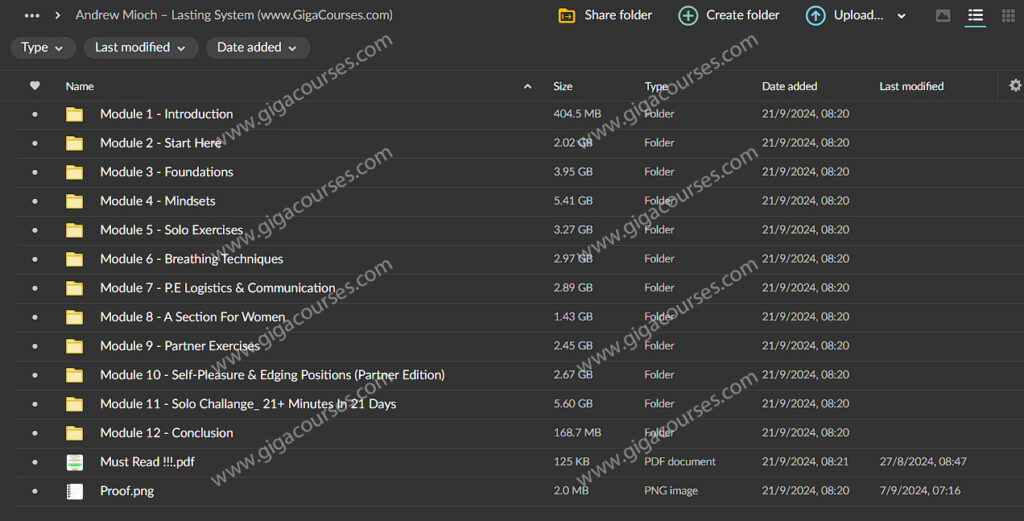Switch to media discovery view icon
Image resolution: width=1024 pixels, height=521 pixels.
coord(942,16)
